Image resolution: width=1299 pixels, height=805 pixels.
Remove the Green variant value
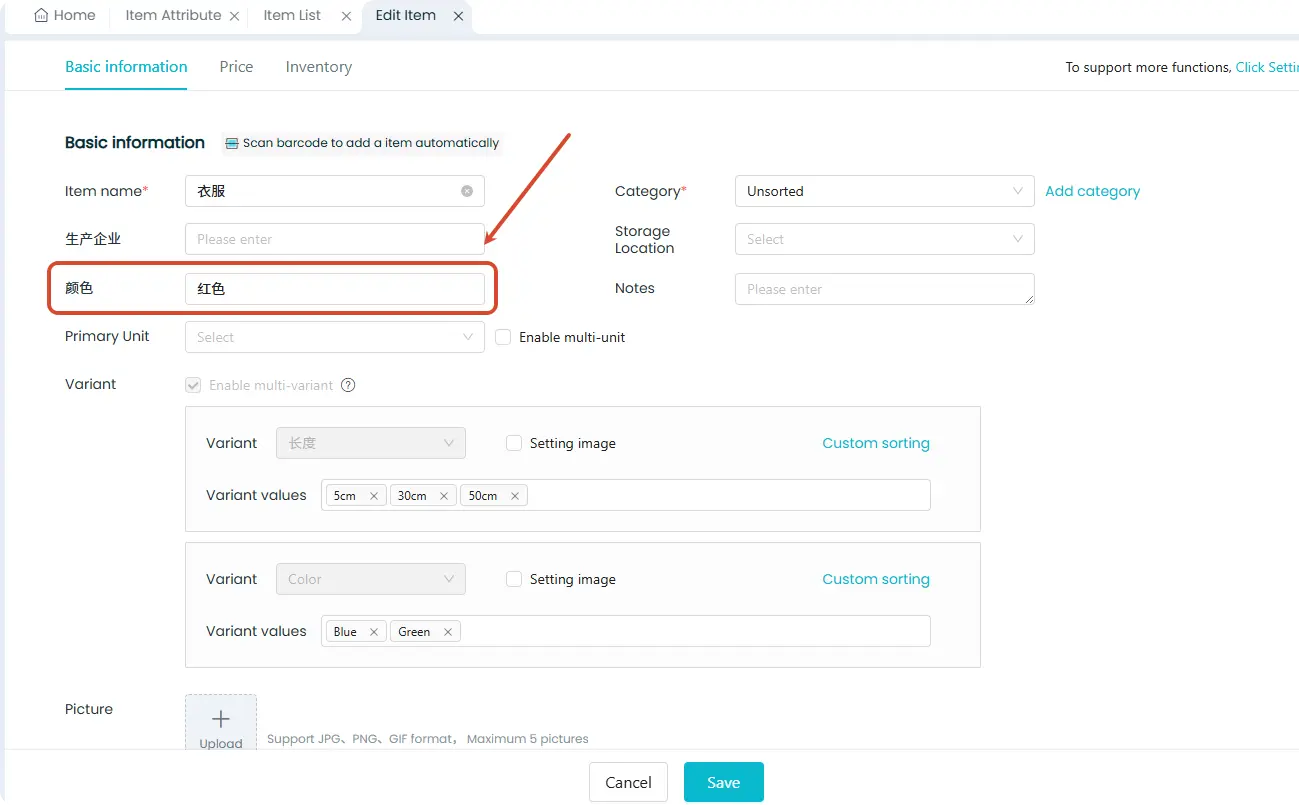coord(447,632)
